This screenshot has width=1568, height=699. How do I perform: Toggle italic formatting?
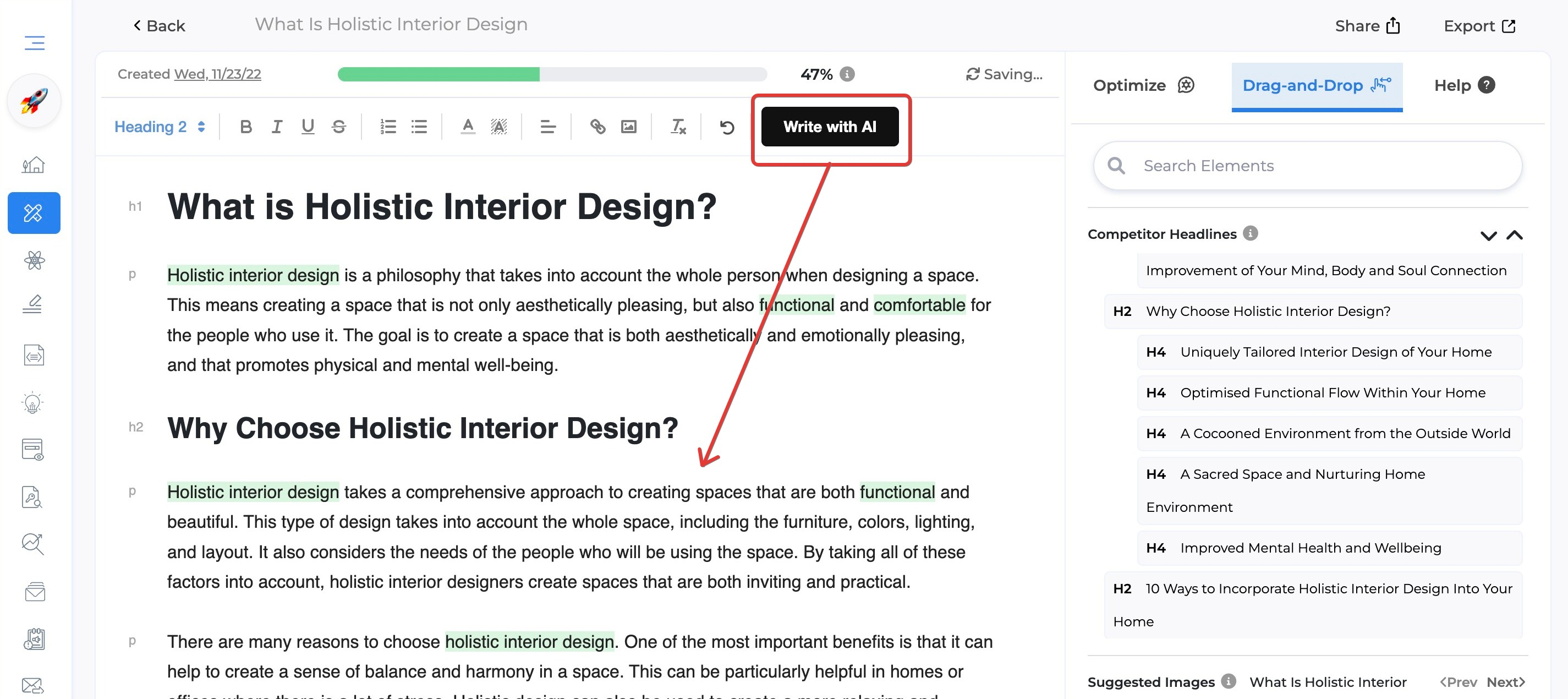coord(277,127)
